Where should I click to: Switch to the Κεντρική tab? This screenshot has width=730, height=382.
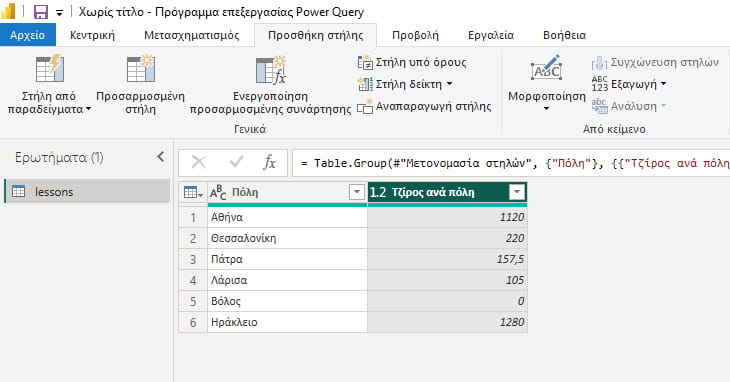coord(92,35)
